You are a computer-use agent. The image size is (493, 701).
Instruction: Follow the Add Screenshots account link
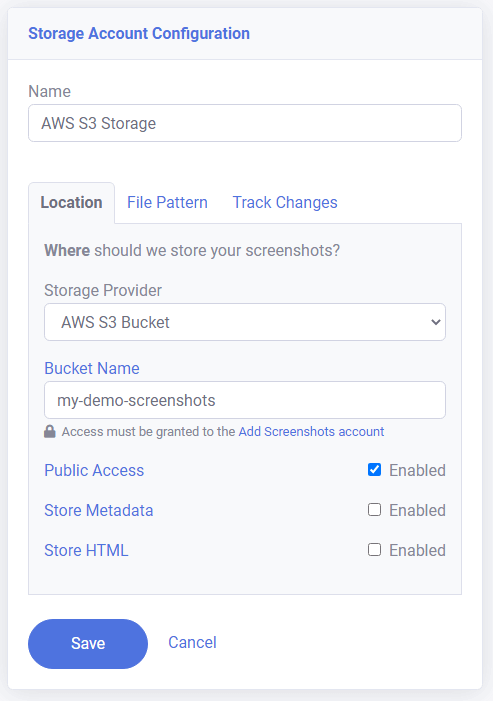[x=311, y=431]
